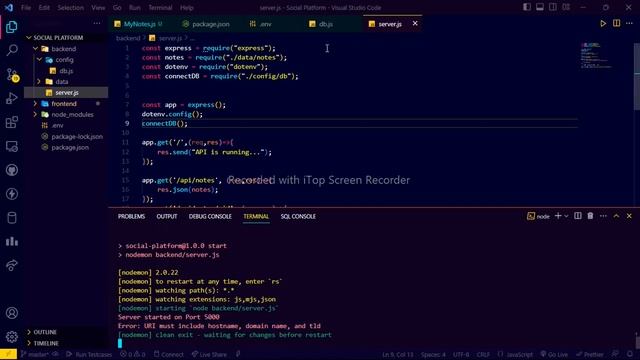Open the Selection menu
640x360 pixels.
(70, 7)
